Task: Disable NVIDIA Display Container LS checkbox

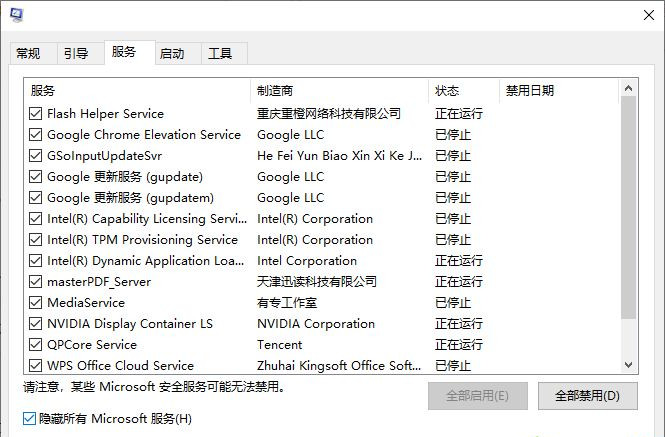Action: click(37, 324)
